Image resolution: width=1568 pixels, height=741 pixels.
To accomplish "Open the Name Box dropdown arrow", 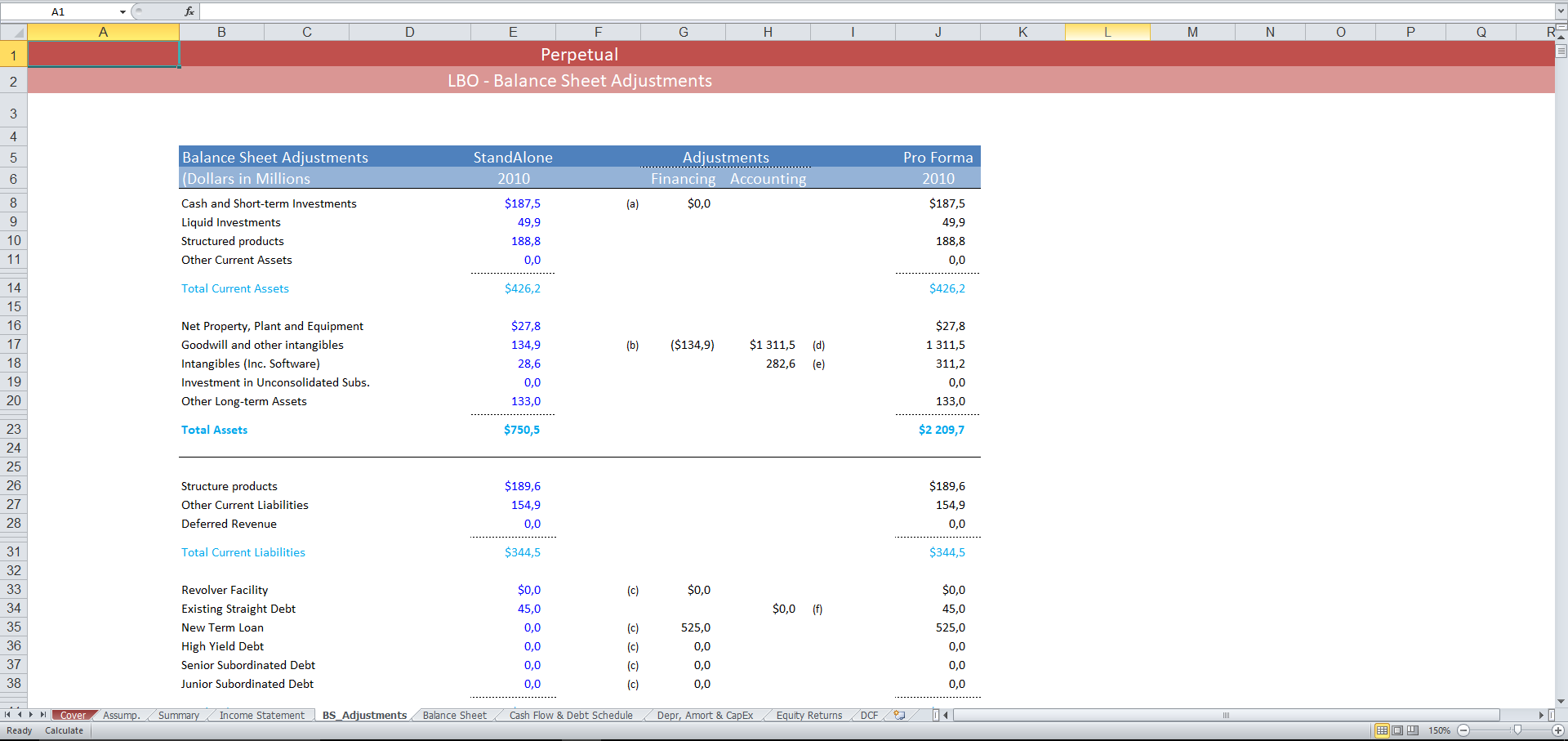I will pos(122,12).
